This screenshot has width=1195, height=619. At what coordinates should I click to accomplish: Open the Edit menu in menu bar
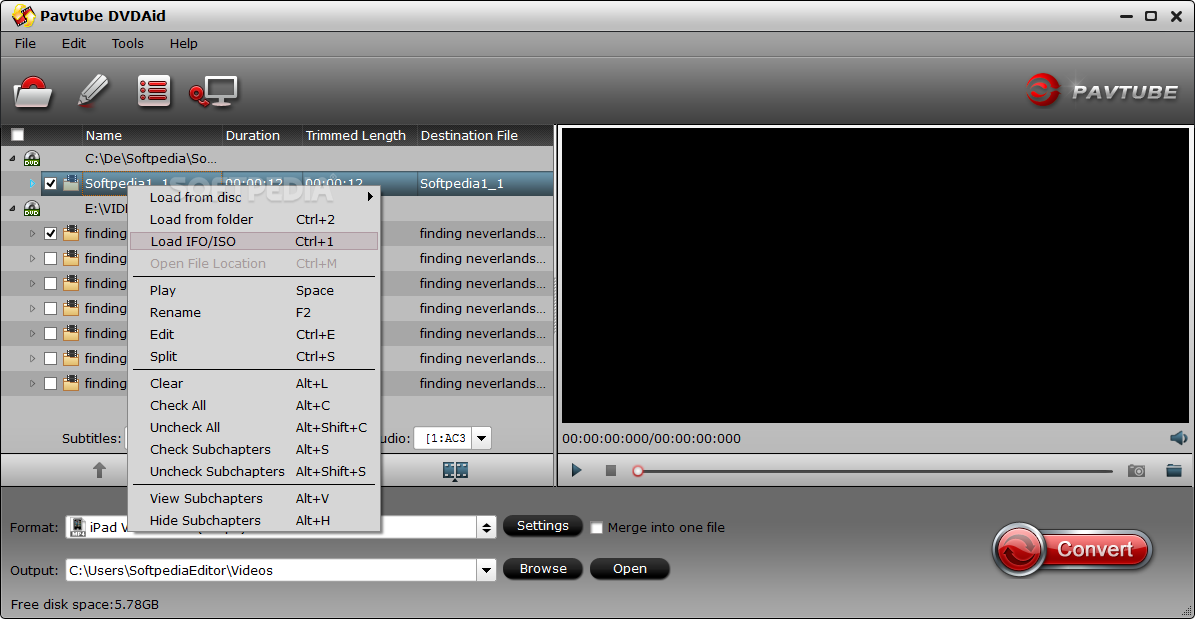[x=74, y=43]
